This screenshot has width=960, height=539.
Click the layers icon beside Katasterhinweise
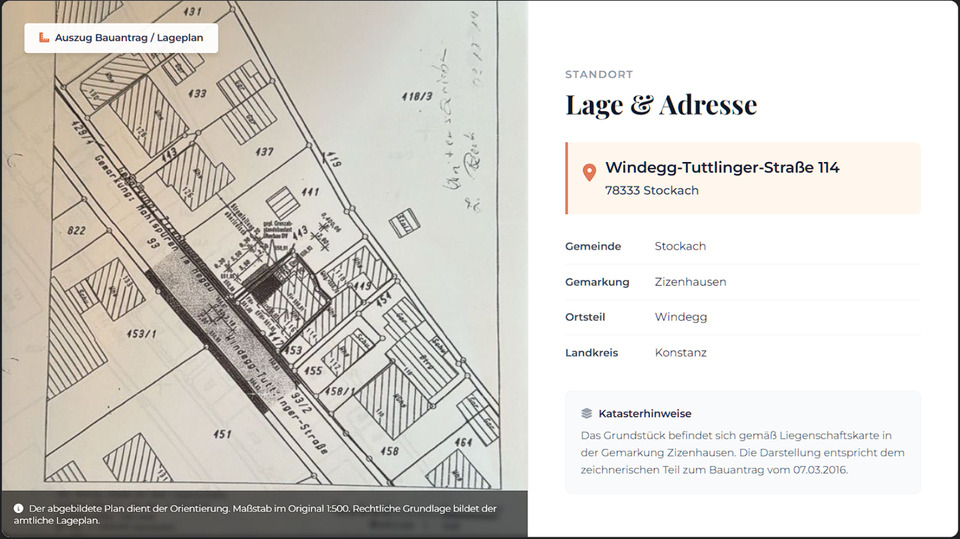click(587, 413)
